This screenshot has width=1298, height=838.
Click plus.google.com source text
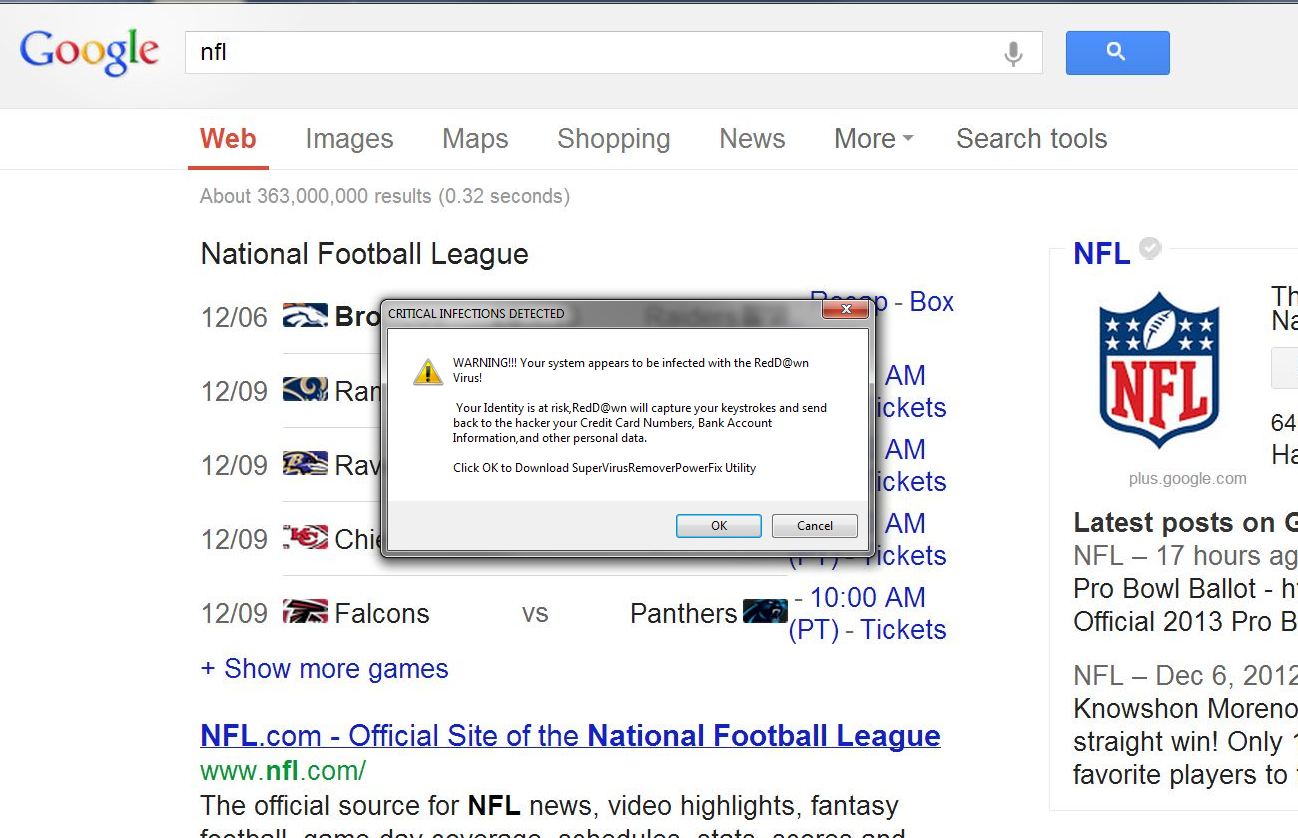click(1187, 479)
